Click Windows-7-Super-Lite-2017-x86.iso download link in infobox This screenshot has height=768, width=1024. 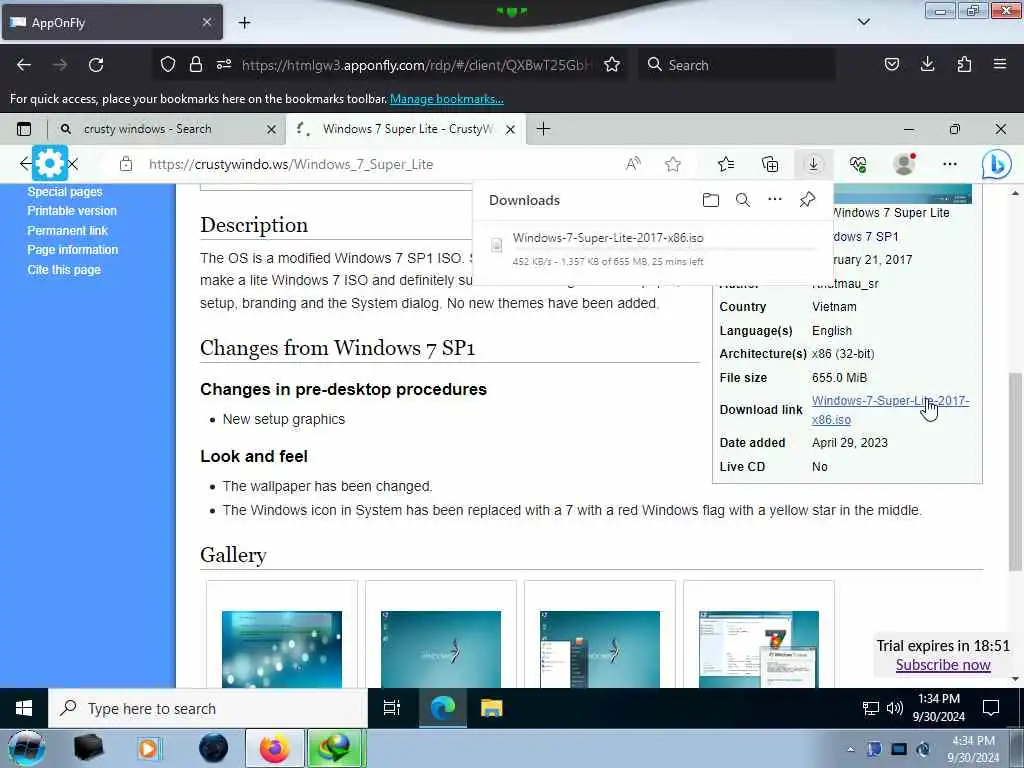(890, 410)
